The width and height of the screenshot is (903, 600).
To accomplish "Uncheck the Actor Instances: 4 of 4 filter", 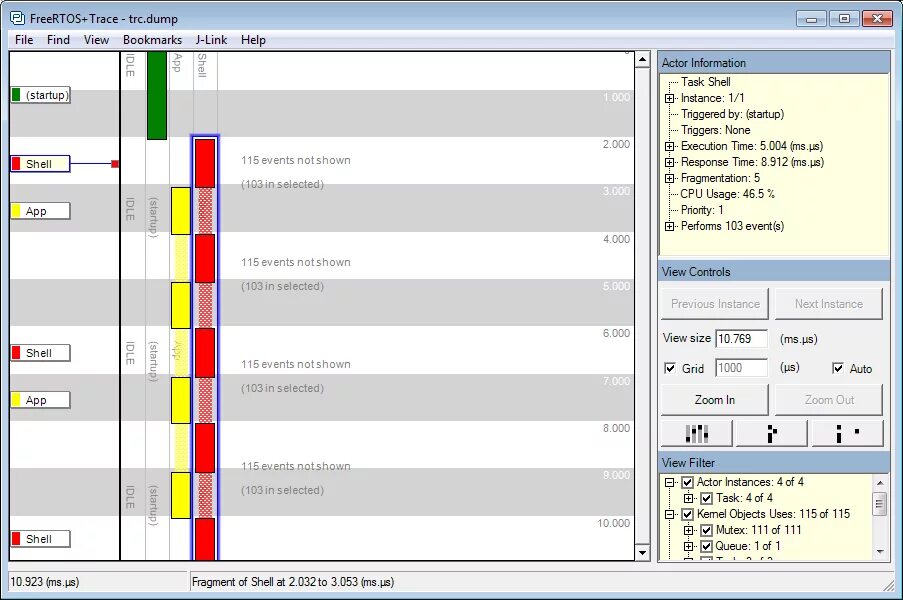I will tap(687, 482).
